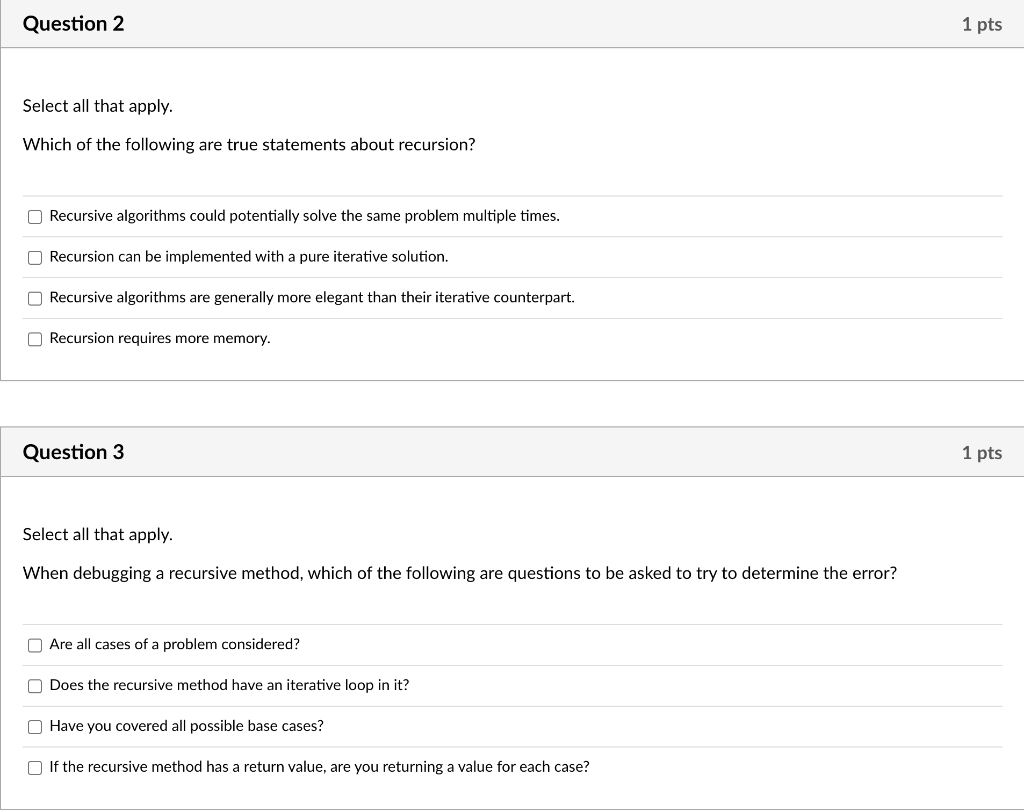The image size is (1024, 812).
Task: Check "Are all cases of a problem considered?"
Action: (35, 645)
